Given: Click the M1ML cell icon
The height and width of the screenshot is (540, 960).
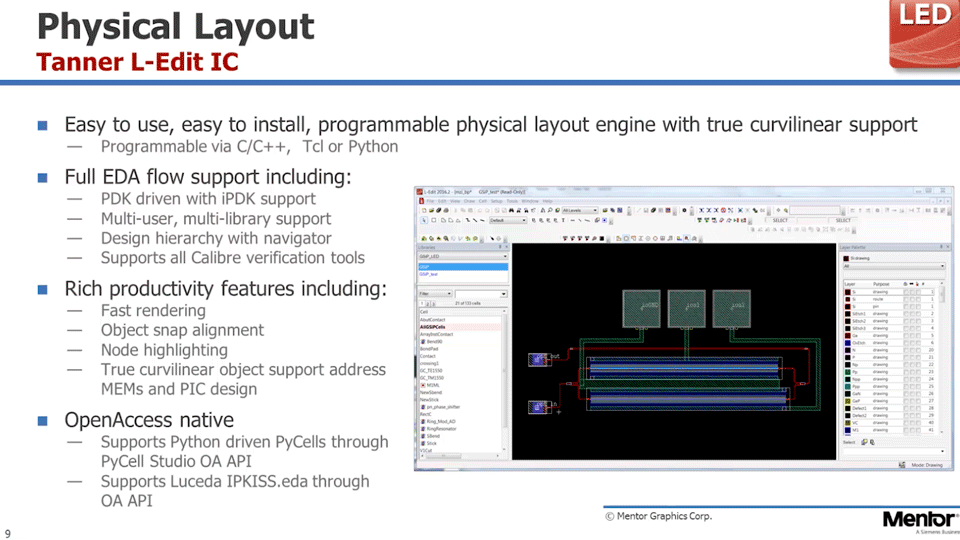Looking at the screenshot, I should [x=423, y=384].
